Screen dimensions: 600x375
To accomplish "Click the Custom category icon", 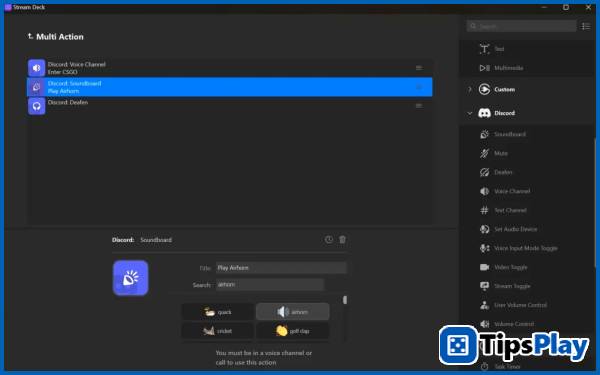I will (484, 90).
